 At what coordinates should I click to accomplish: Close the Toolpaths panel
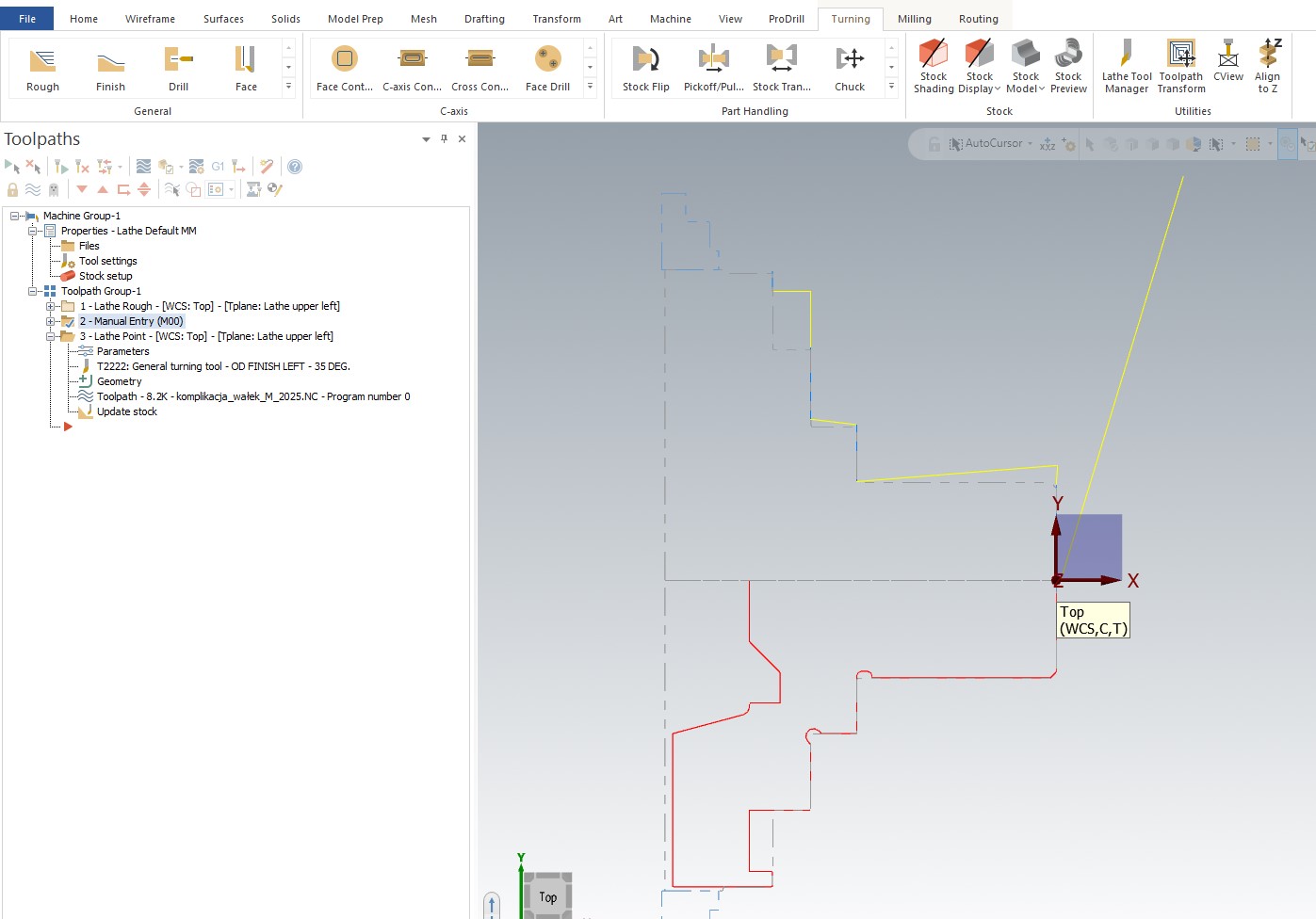462,138
